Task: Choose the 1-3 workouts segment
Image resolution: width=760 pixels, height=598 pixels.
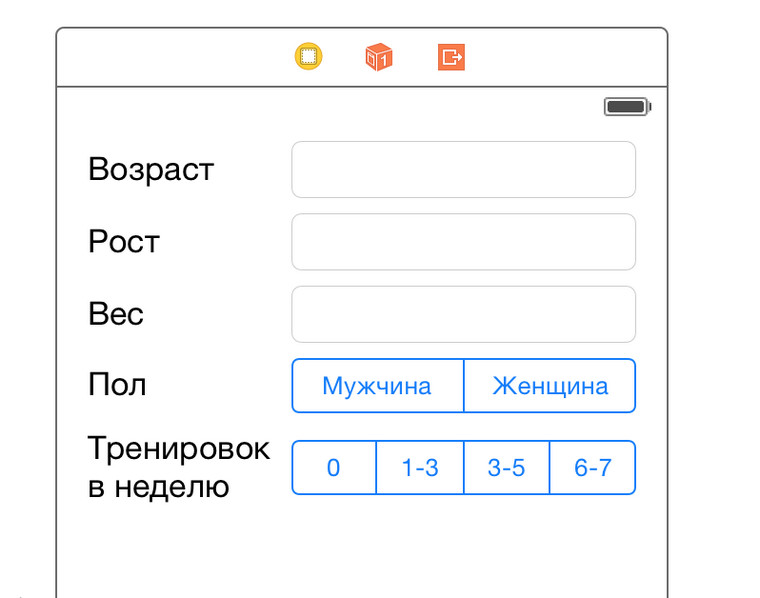Action: tap(420, 468)
